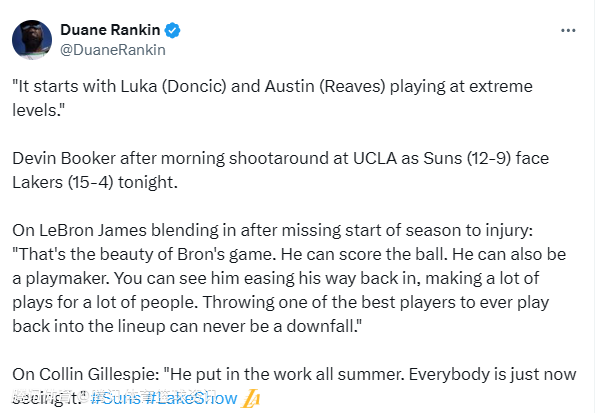The image size is (605, 413).
Task: Click the name "Devin Booker" in the tweet
Action: click(x=62, y=158)
